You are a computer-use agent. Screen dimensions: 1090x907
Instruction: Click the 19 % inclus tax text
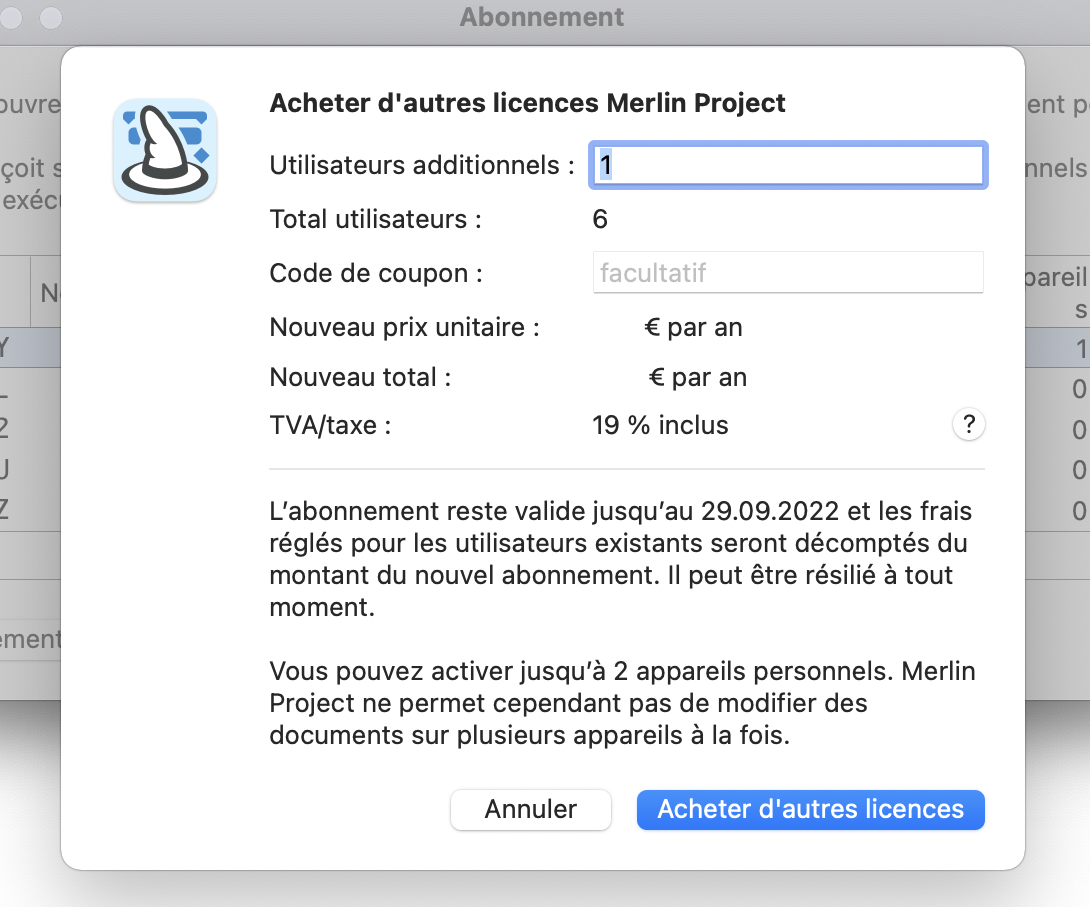click(x=660, y=424)
